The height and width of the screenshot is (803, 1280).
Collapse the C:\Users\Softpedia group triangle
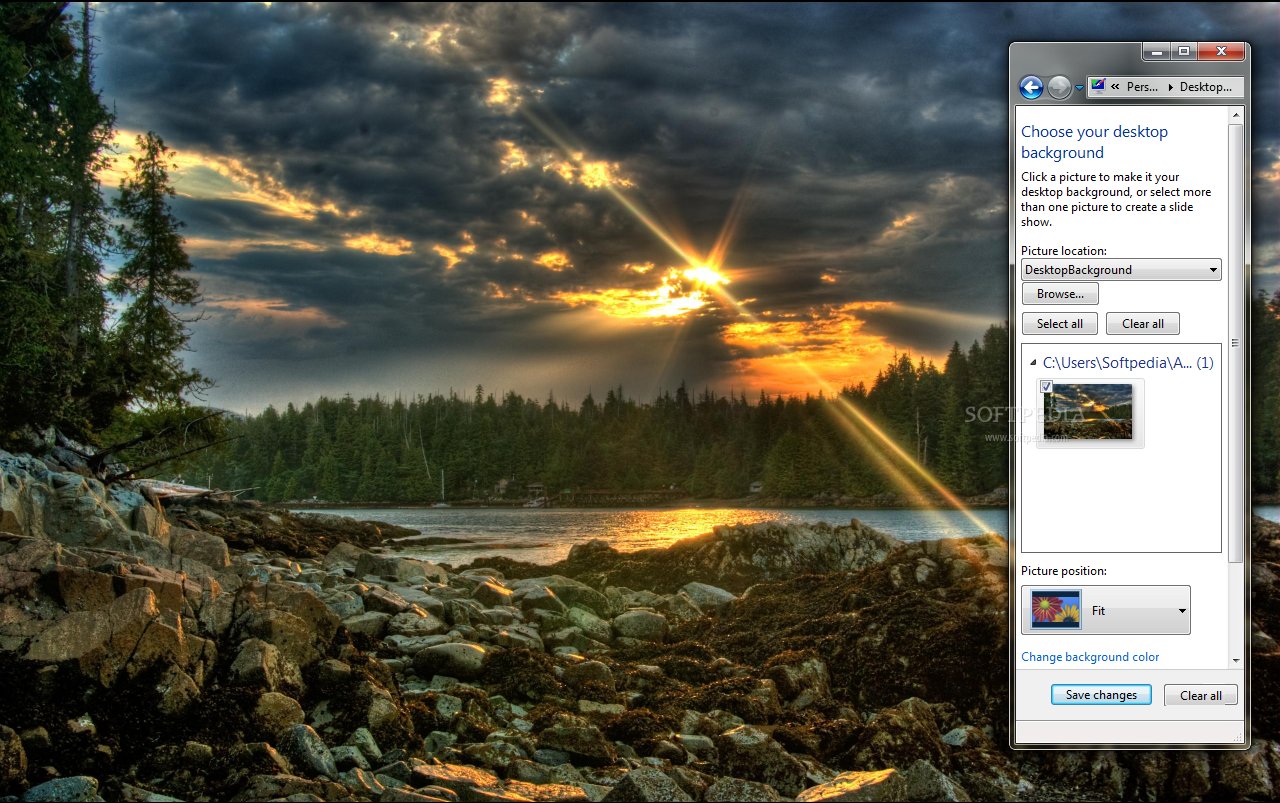(x=1033, y=363)
